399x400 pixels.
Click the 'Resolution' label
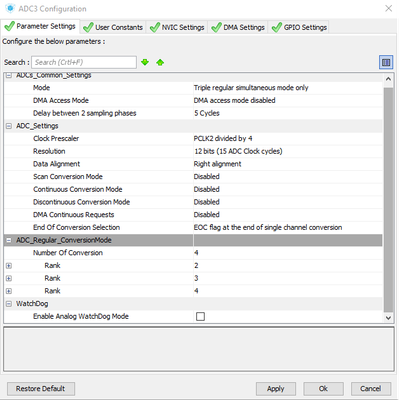[49, 151]
